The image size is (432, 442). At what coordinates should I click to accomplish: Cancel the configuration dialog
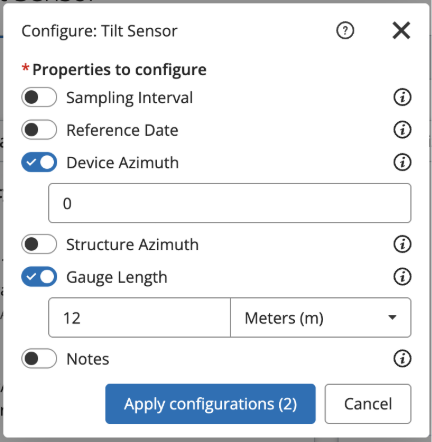pos(368,404)
